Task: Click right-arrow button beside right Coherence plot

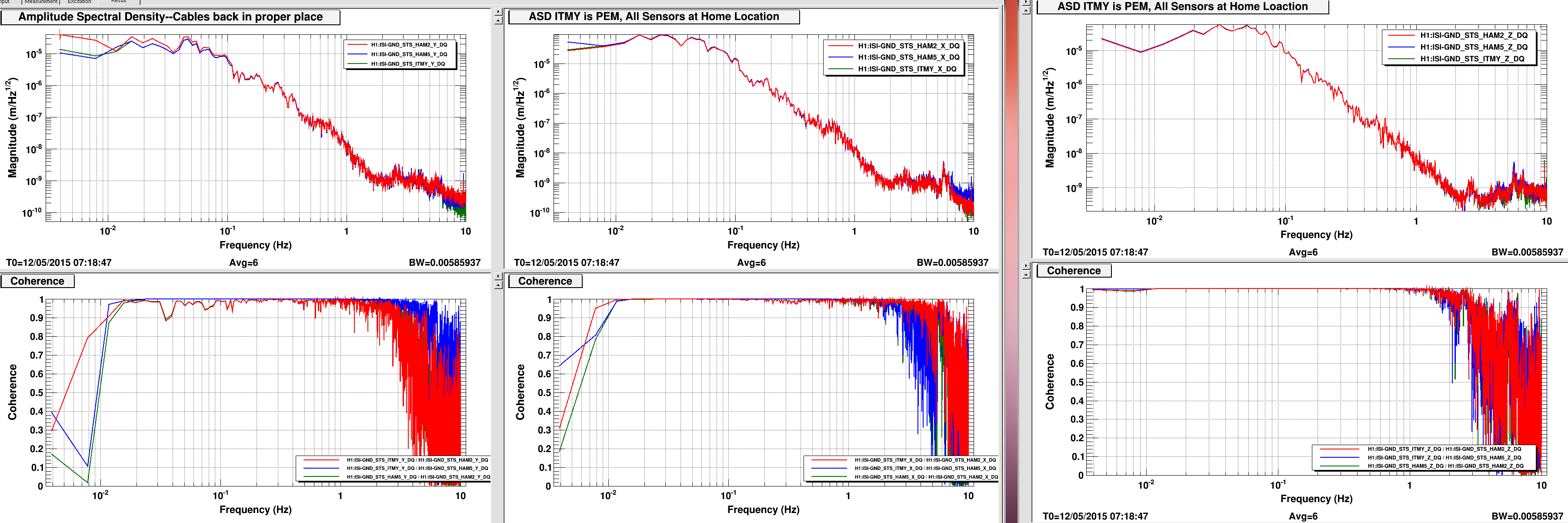Action: [1026, 266]
